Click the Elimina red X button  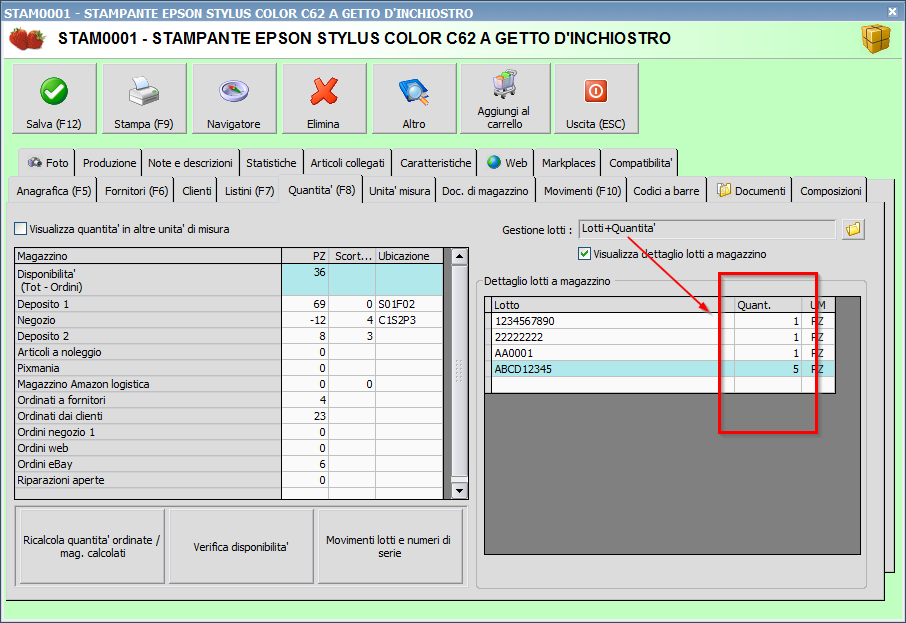pyautogui.click(x=324, y=98)
